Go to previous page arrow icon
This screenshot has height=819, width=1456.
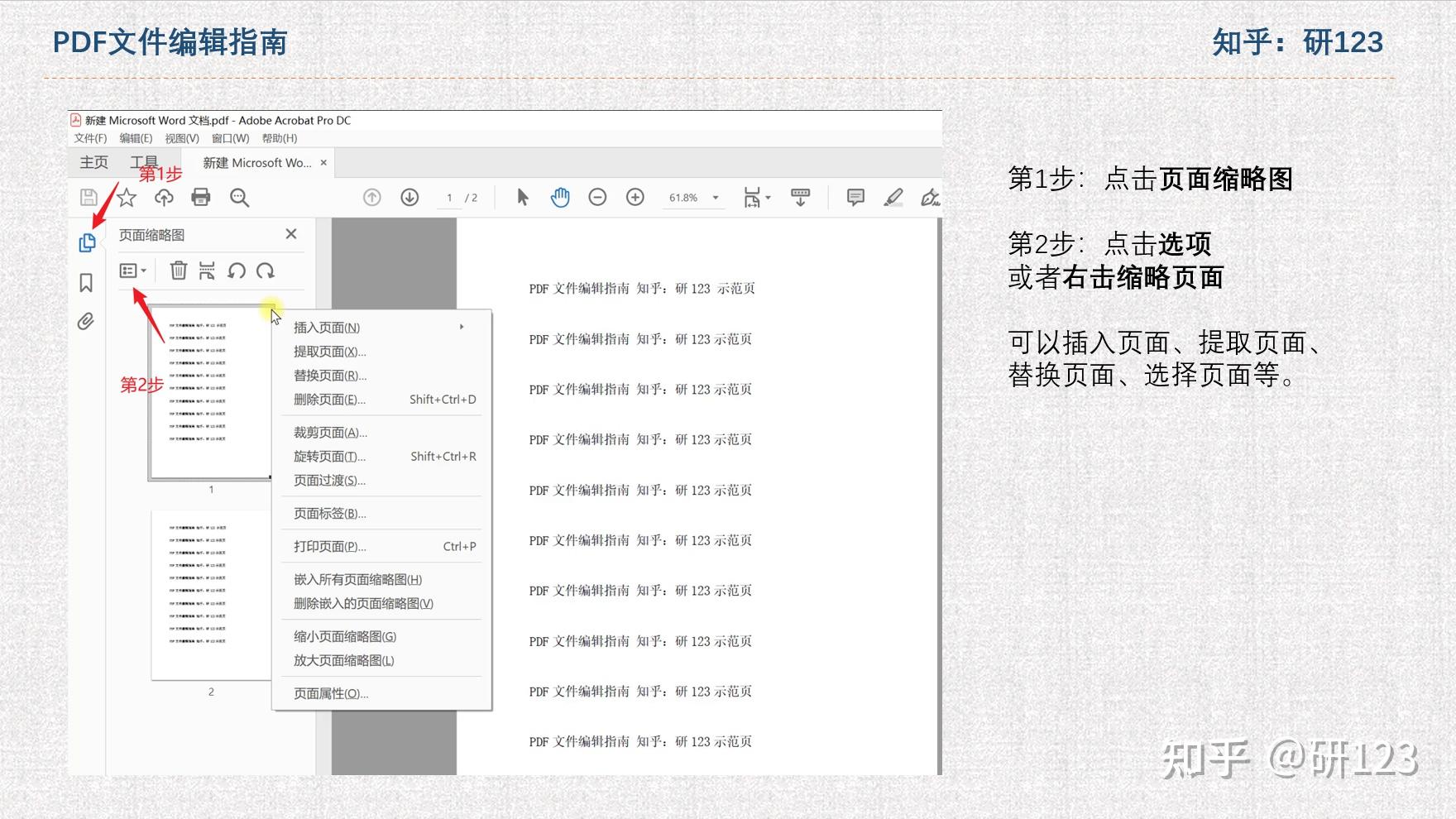372,197
